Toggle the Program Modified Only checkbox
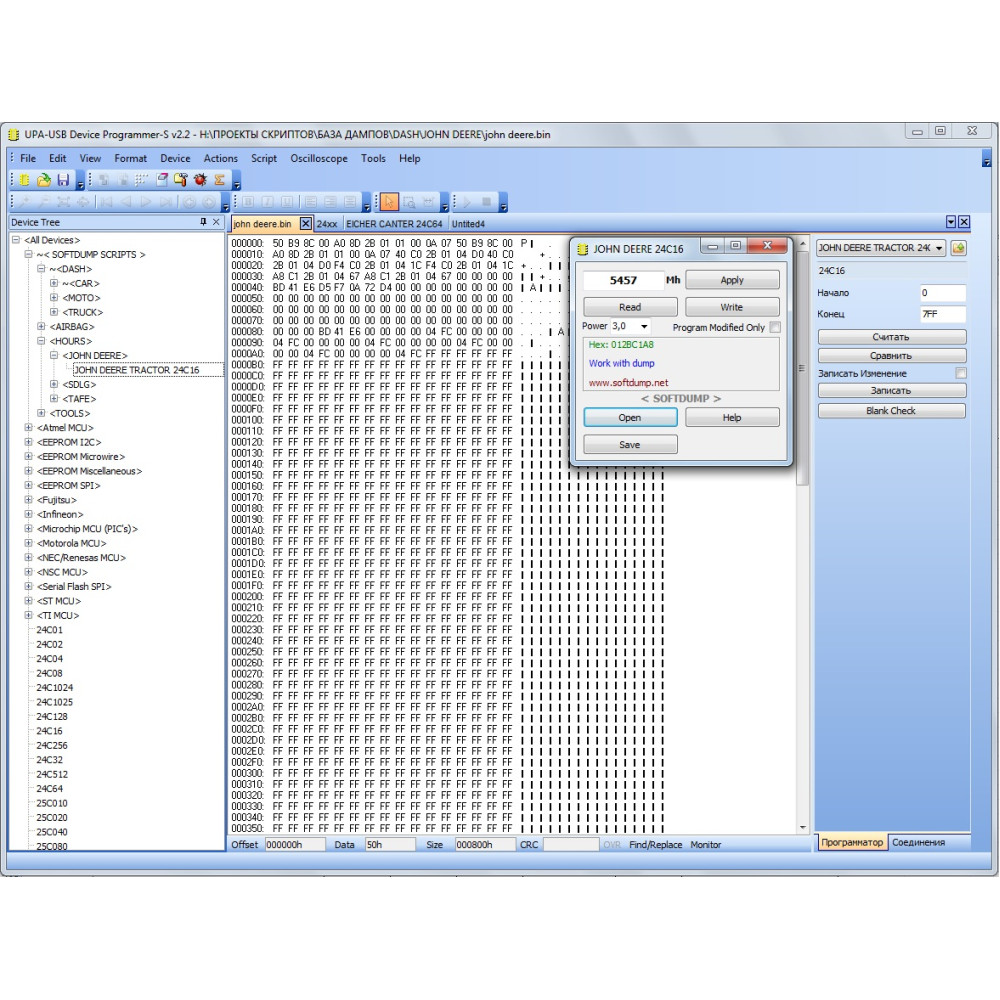The width and height of the screenshot is (1000, 1000). coord(775,327)
